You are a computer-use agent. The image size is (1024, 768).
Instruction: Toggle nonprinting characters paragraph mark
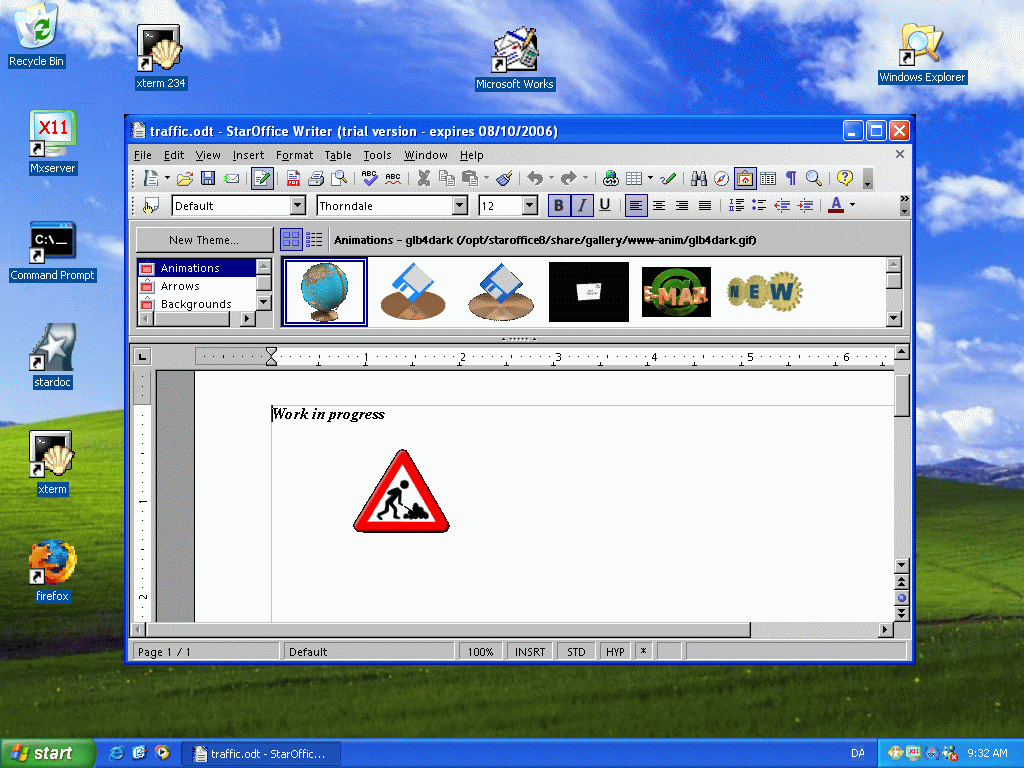(791, 178)
